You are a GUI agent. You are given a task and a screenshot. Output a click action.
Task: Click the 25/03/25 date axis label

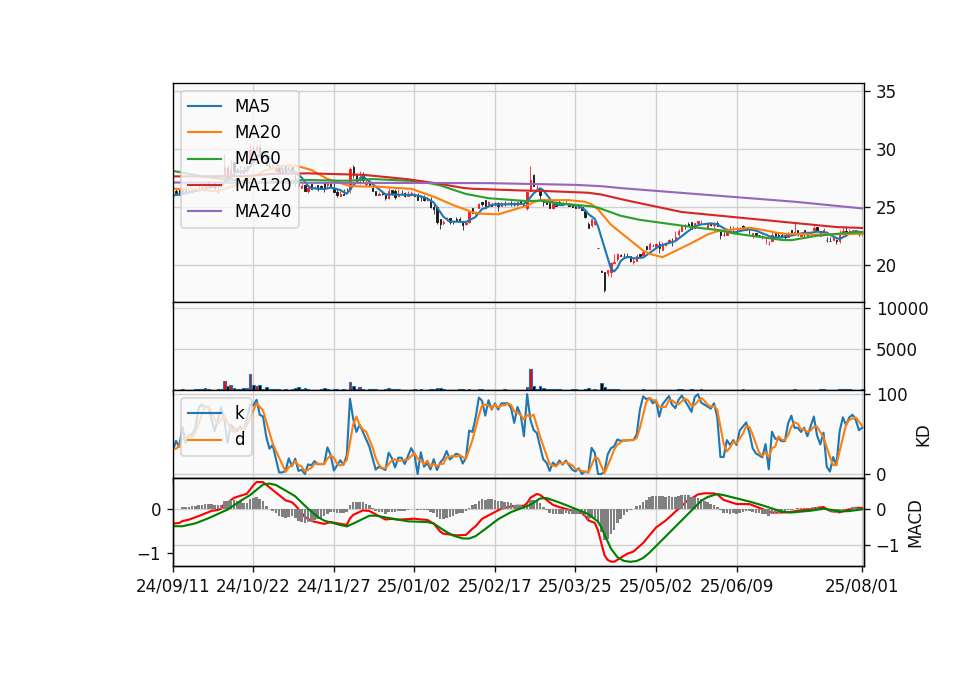[575, 586]
